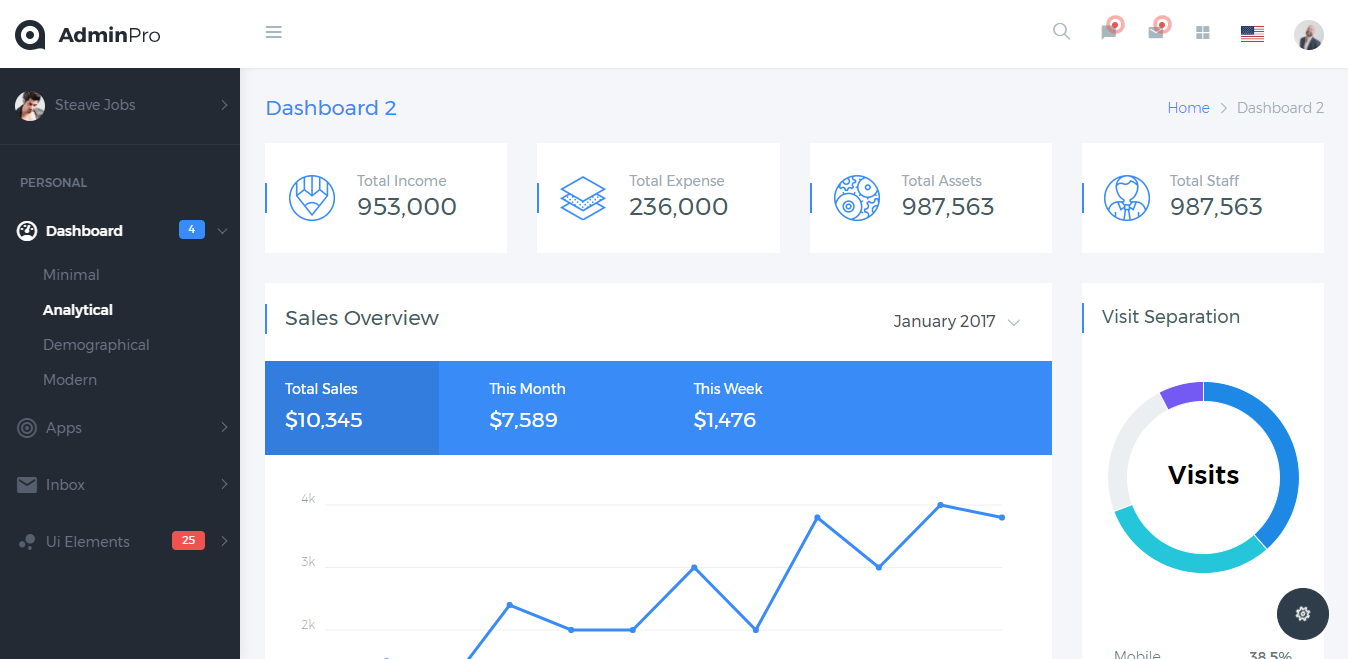
Task: Expand the Inbox menu chevron
Action: pos(224,484)
